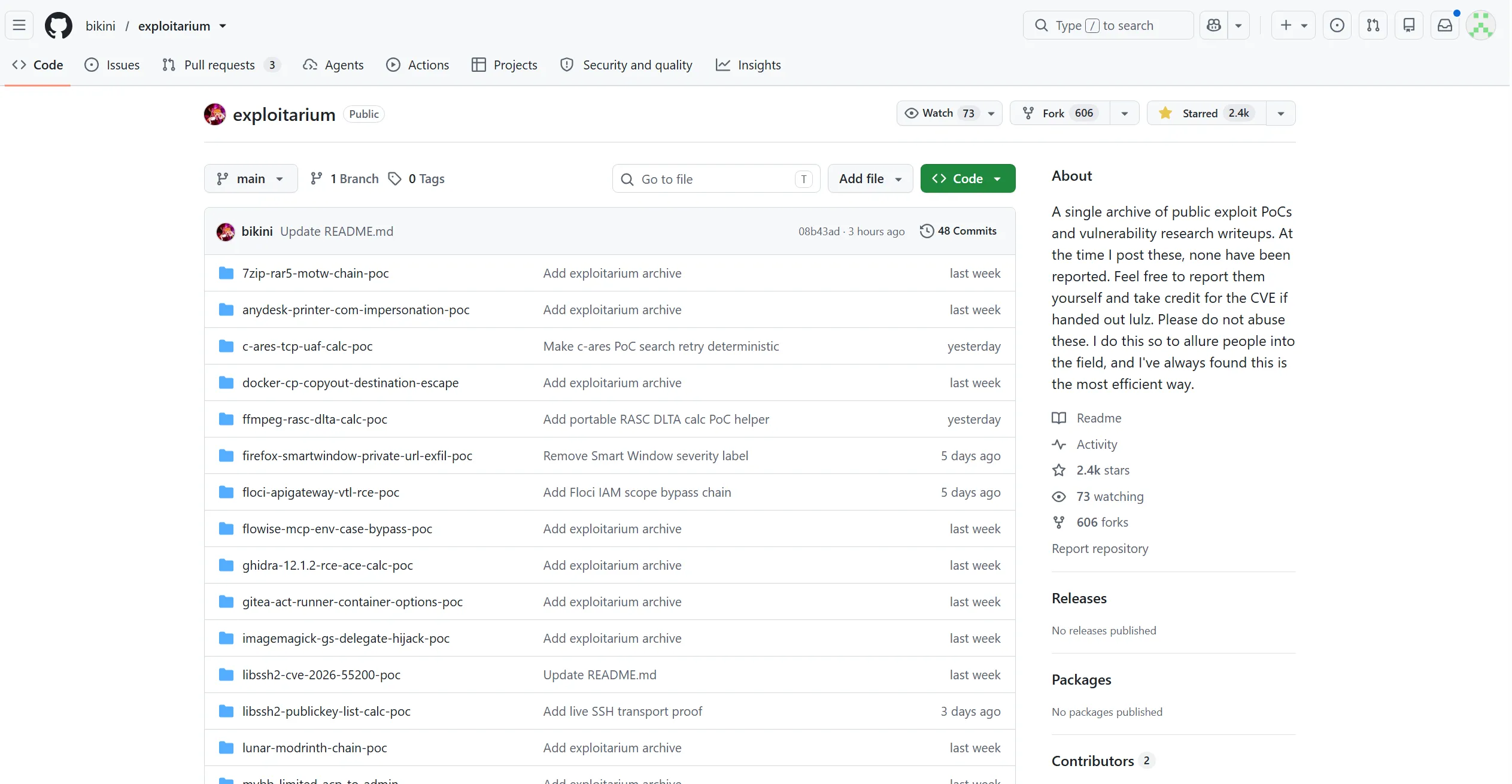Viewport: 1512px width, 784px height.
Task: Expand the green Code dropdown
Action: pos(968,178)
